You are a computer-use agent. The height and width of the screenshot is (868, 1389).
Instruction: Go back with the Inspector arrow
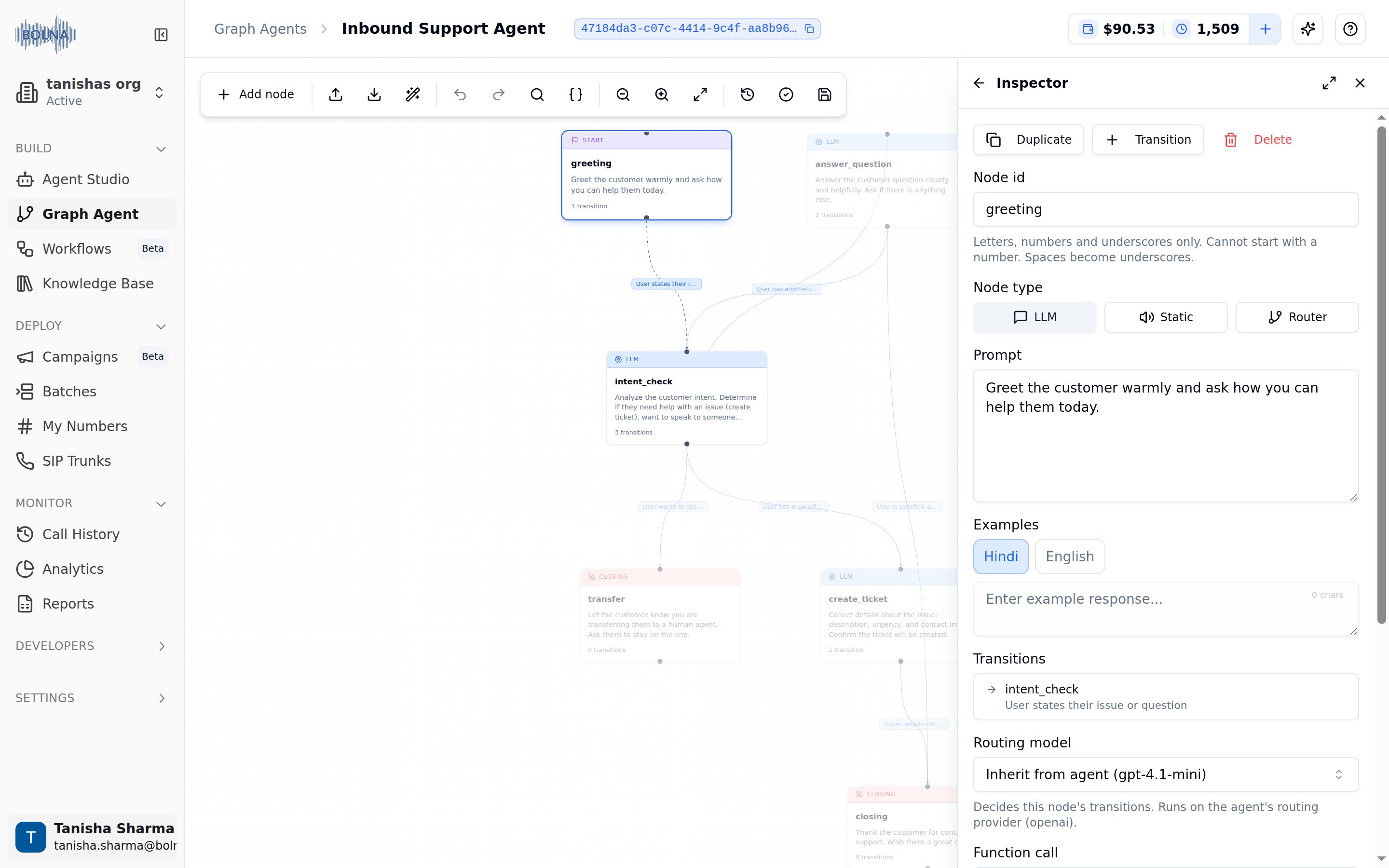pos(979,83)
